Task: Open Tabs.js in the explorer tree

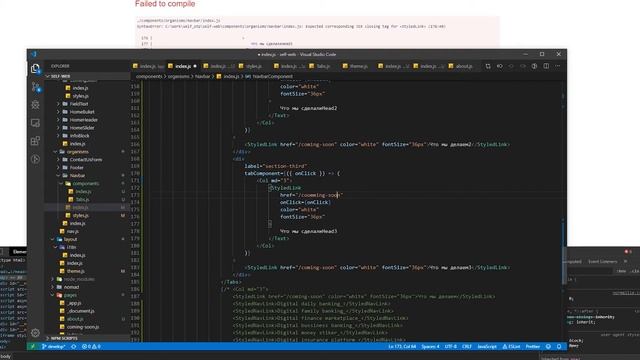Action: 82,200
